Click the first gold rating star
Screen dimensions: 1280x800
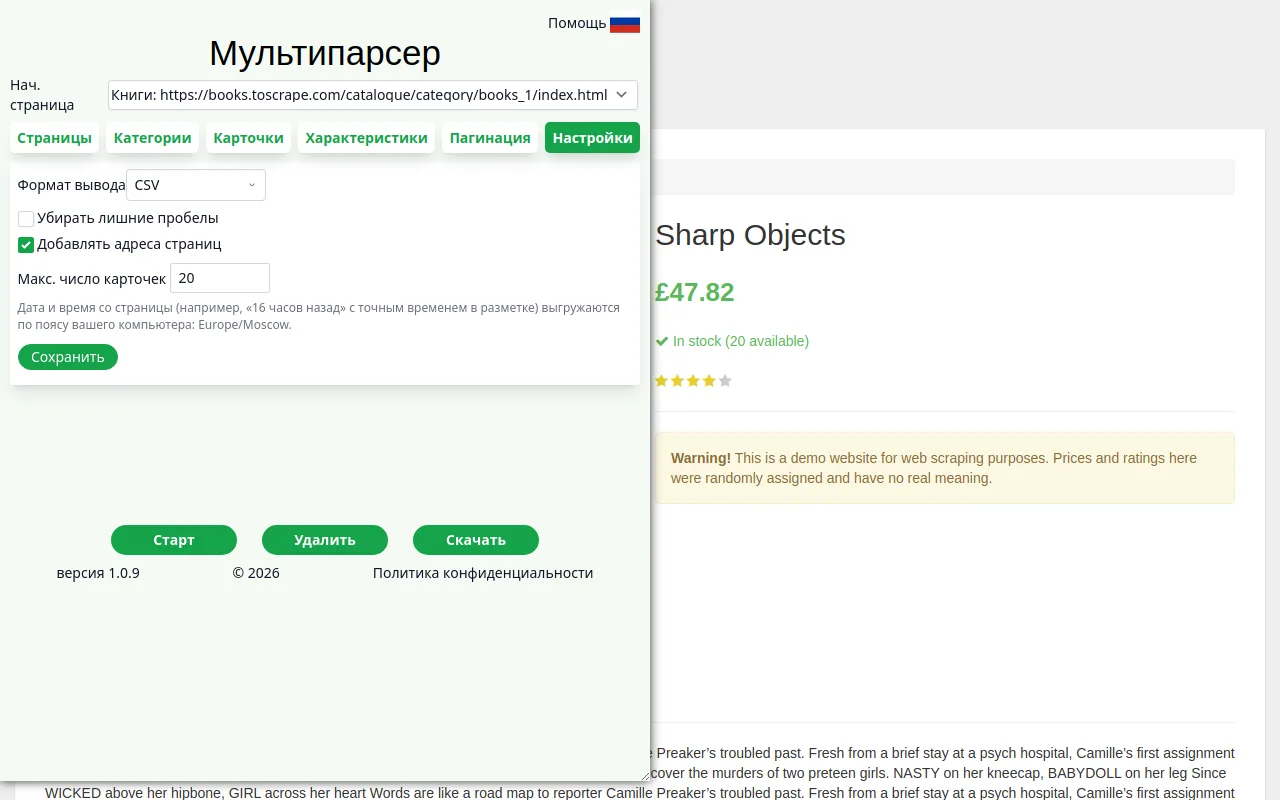click(x=662, y=381)
